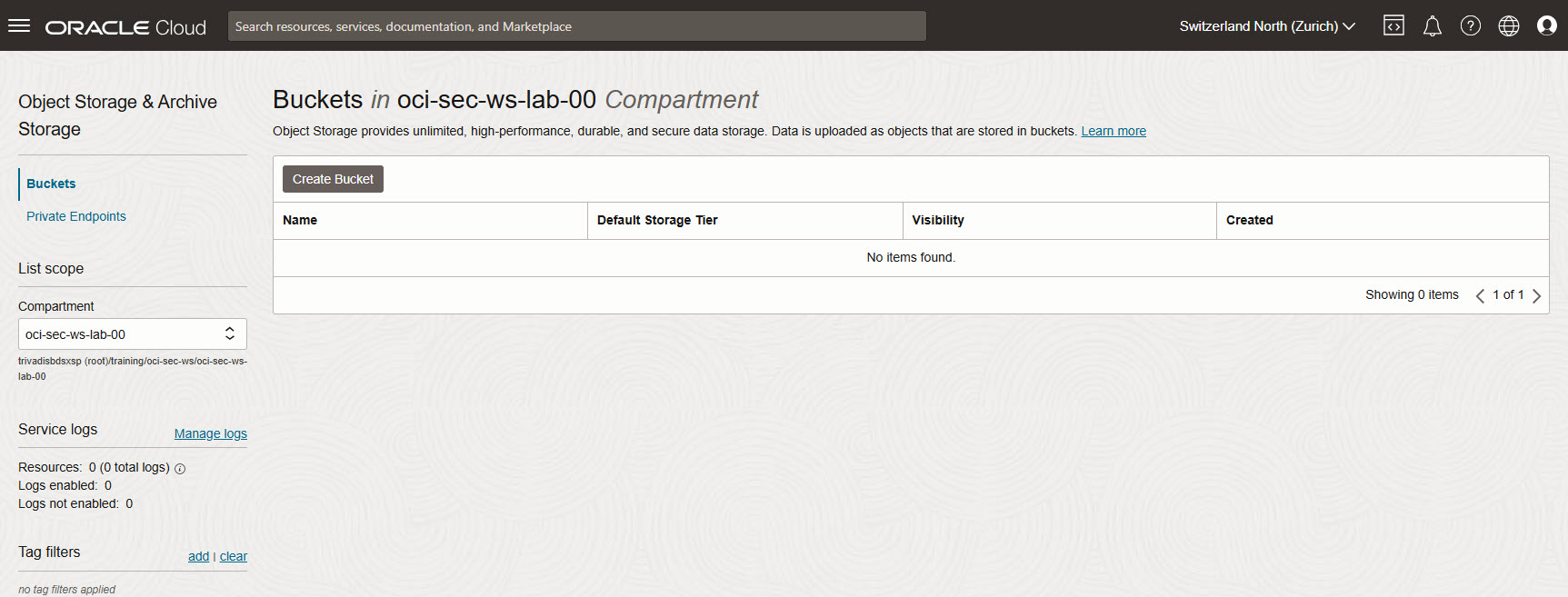Click the 'Logs not enabled: 0' line
The image size is (1568, 597).
coord(75,504)
